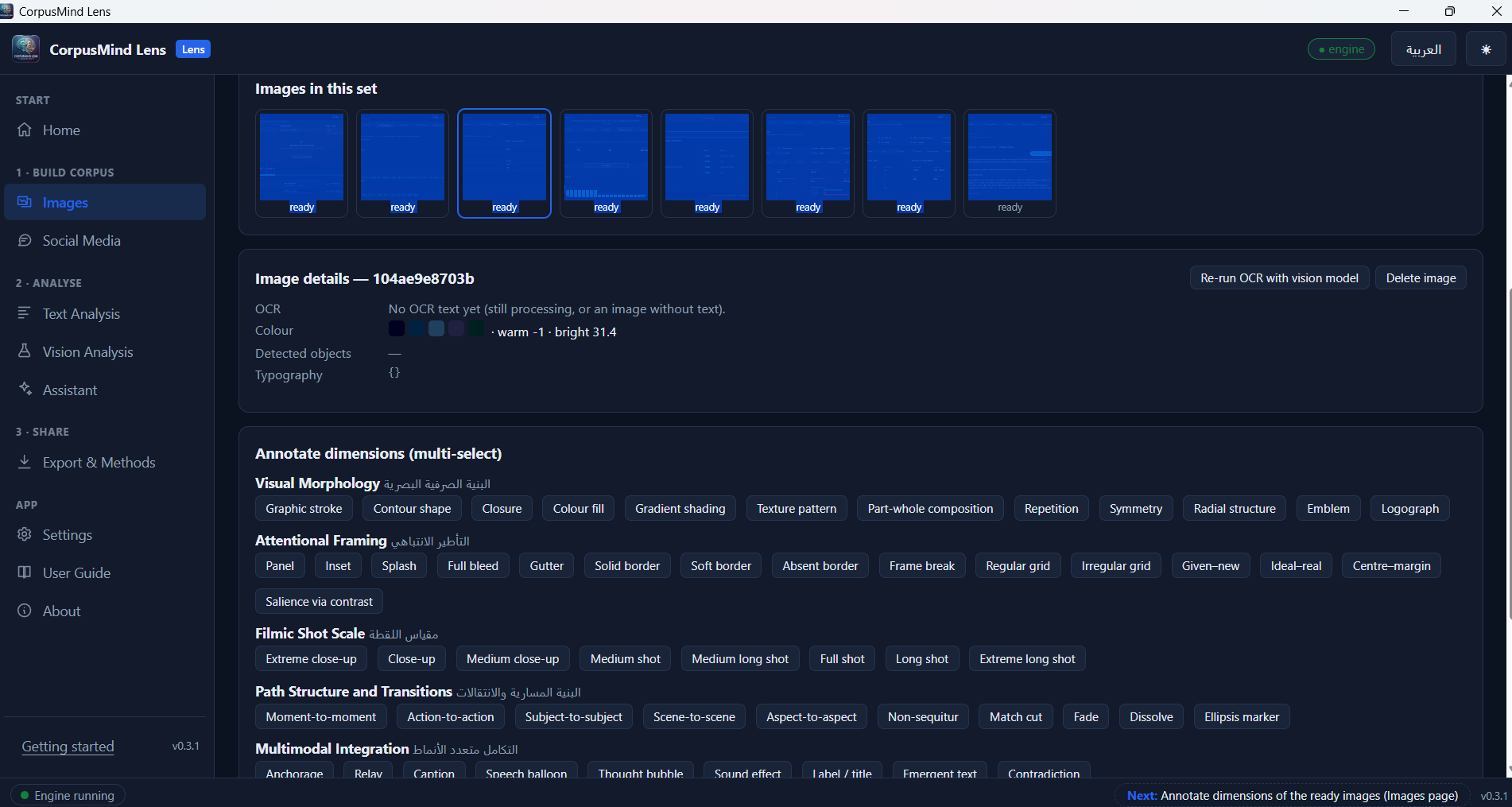Click the Export & Methods download icon

pyautogui.click(x=25, y=462)
